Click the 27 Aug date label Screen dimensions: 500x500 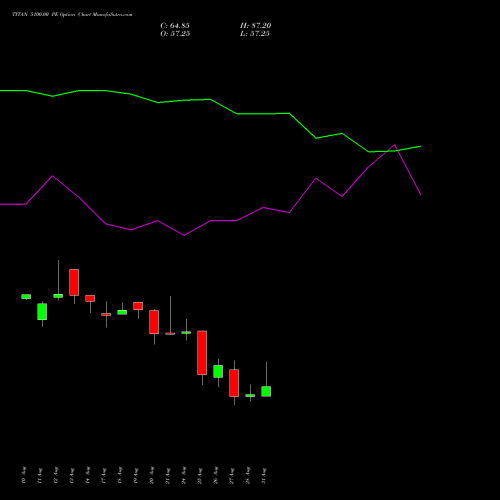[x=232, y=475]
